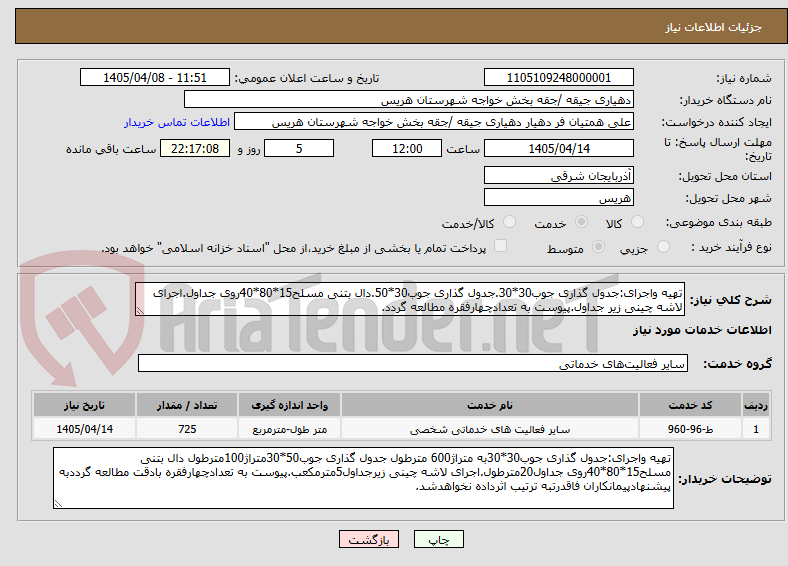Click the کد خدمت column header
788x566 pixels.
tap(690, 405)
